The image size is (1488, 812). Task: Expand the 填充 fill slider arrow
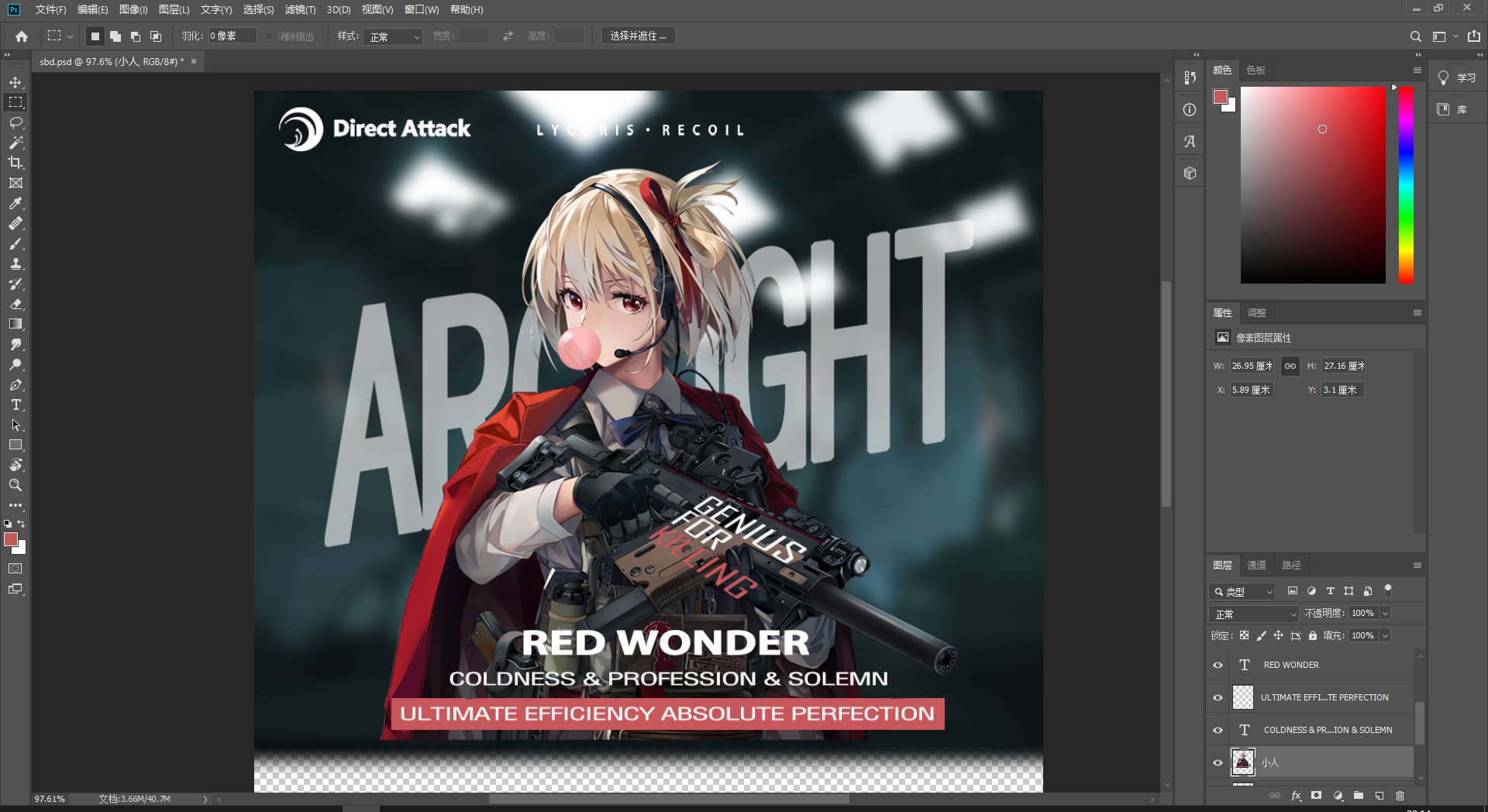(x=1385, y=635)
